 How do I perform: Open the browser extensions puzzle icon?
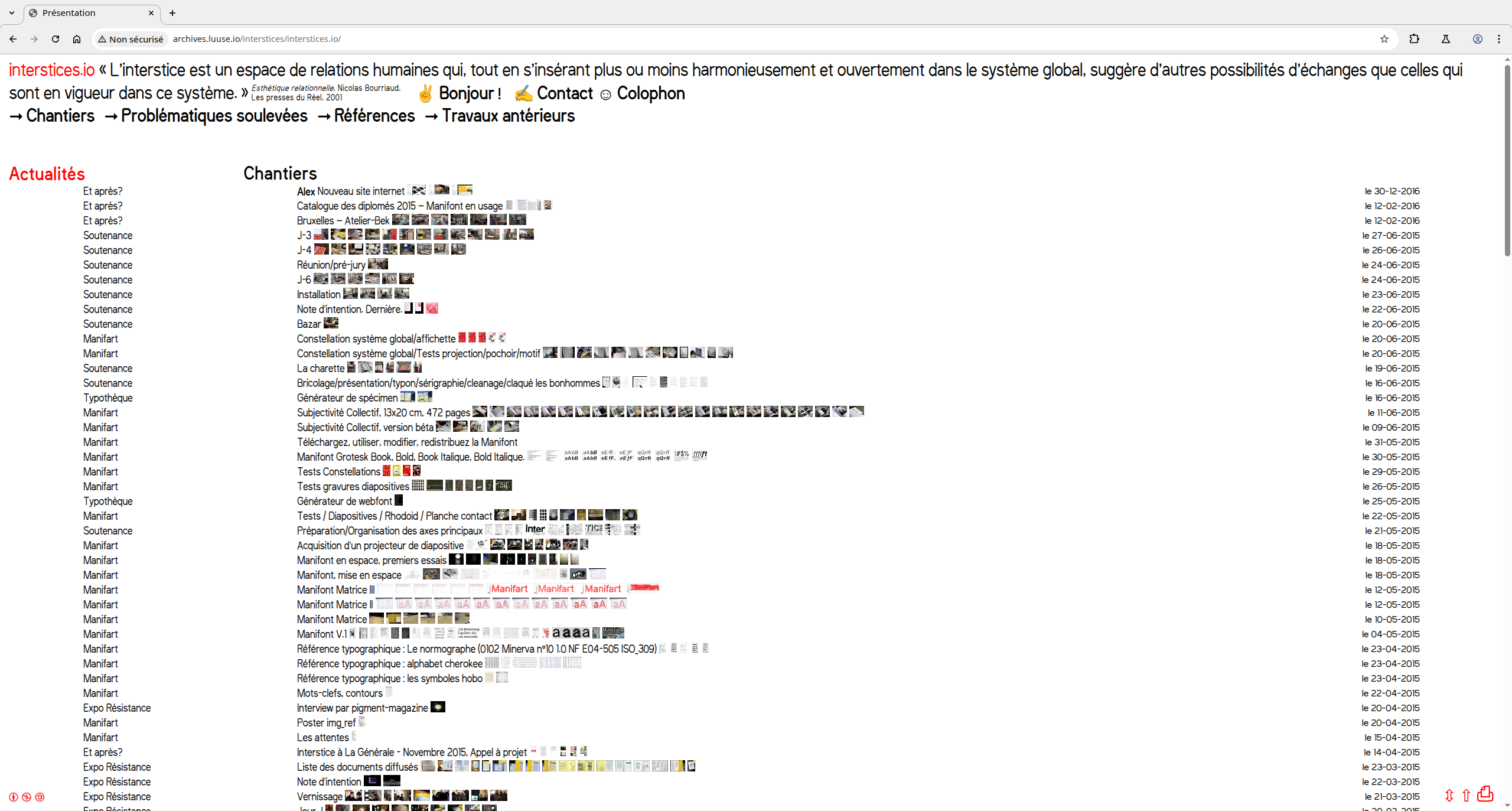coord(1414,39)
